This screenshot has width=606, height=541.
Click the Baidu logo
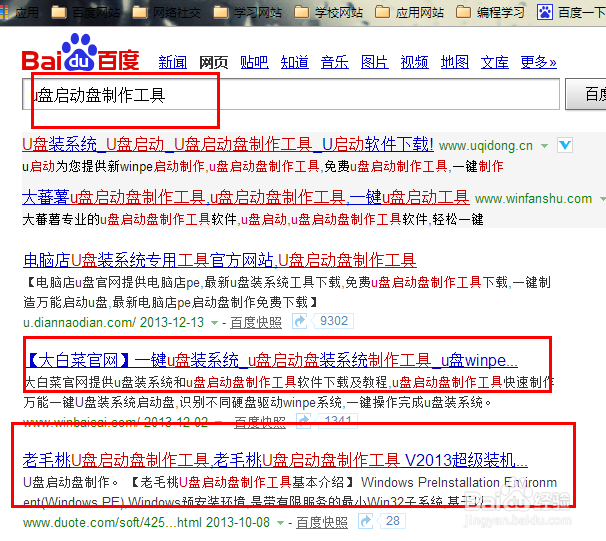[x=80, y=53]
